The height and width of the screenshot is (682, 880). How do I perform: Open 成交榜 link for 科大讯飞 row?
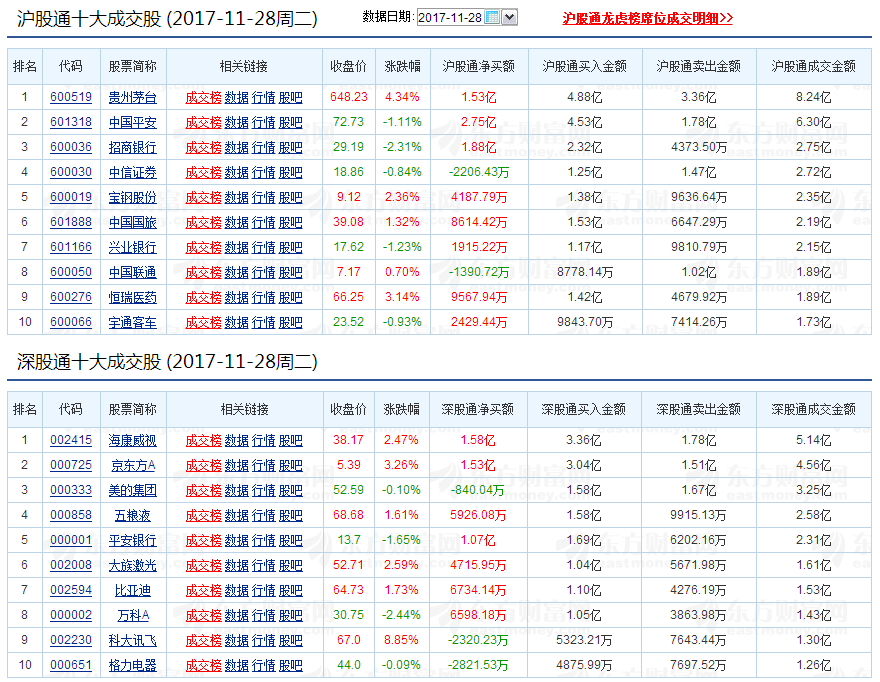[x=203, y=640]
